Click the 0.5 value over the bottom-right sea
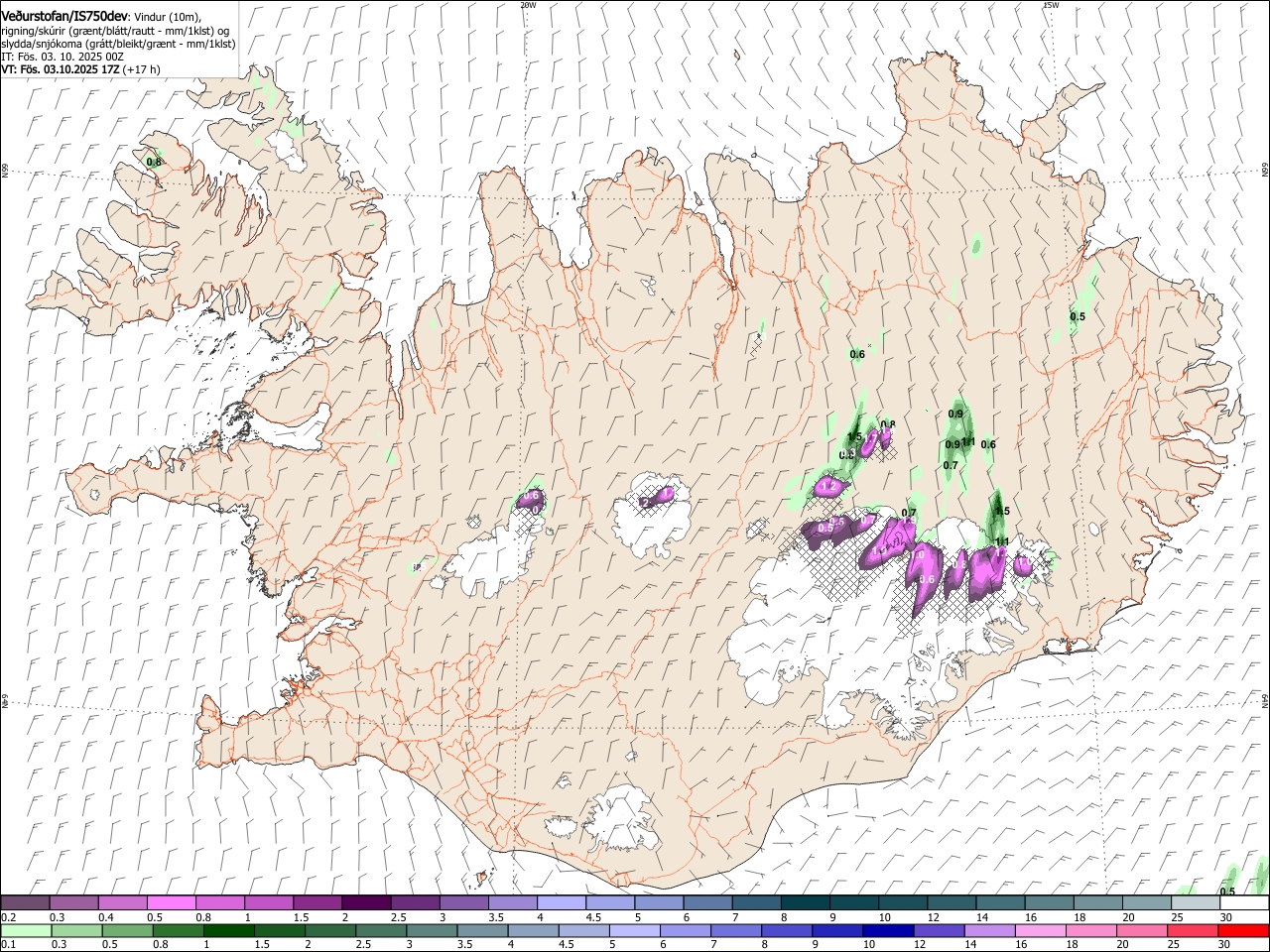Image resolution: width=1270 pixels, height=952 pixels. (x=1227, y=892)
